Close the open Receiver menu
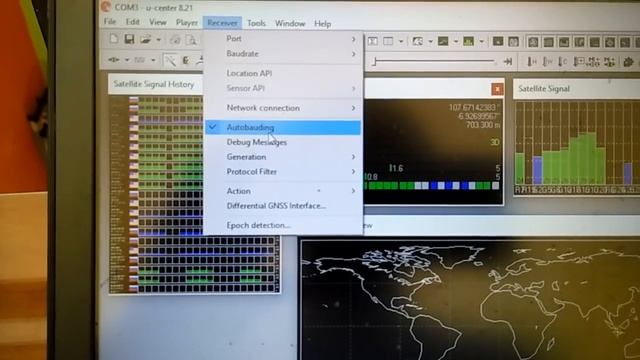The height and width of the screenshot is (360, 640). [222, 23]
